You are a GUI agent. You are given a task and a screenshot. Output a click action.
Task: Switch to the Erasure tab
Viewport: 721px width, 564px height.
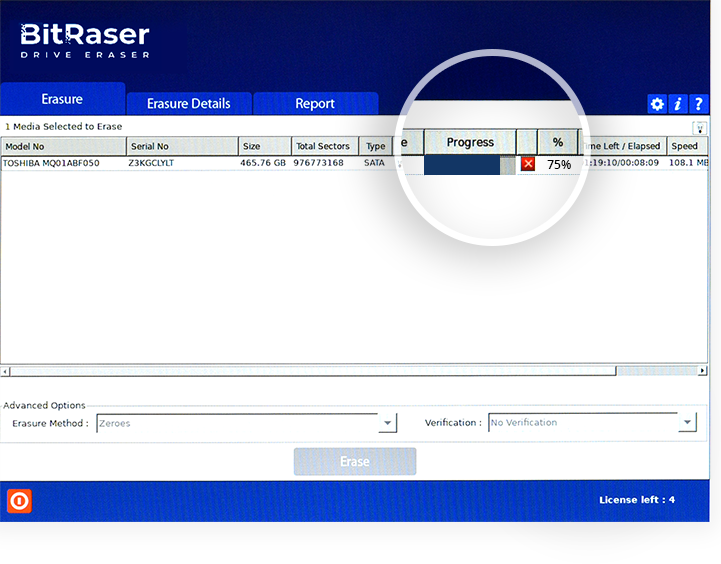(63, 99)
